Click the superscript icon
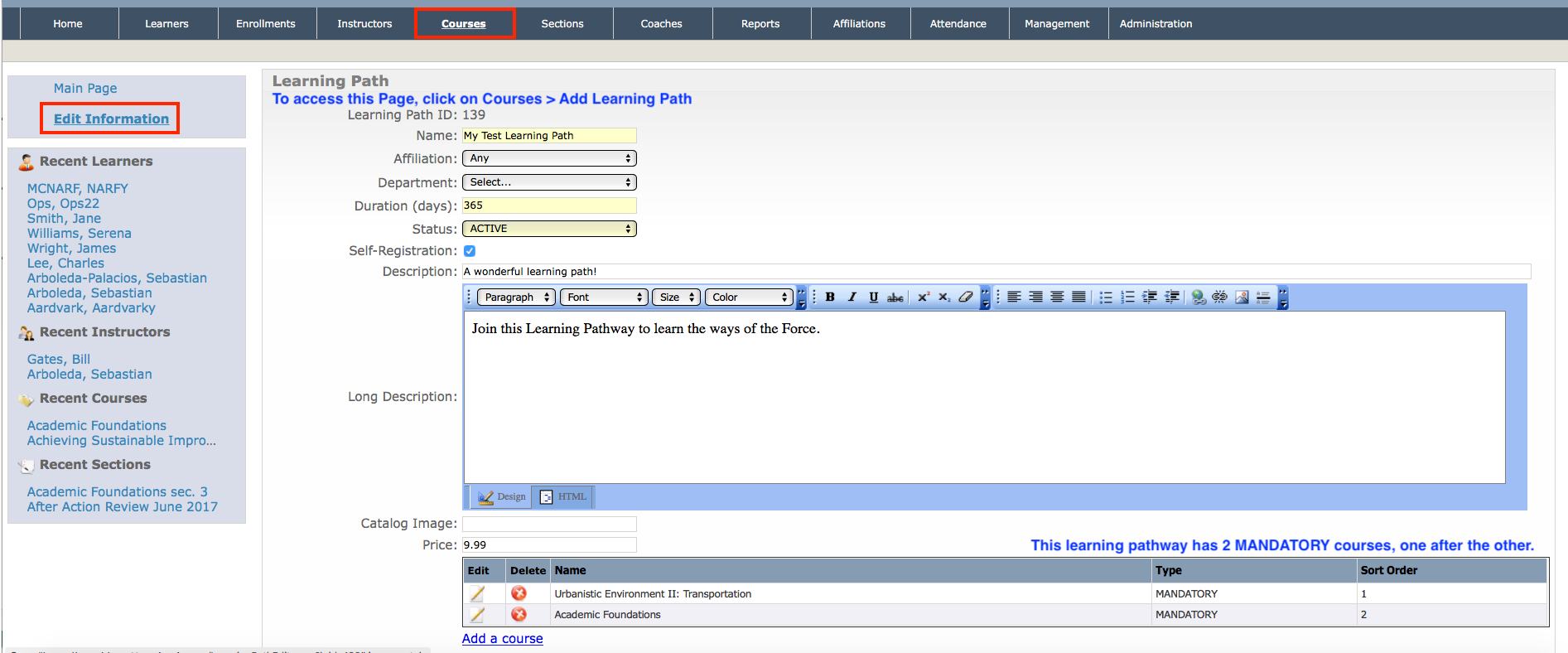Screen dimensions: 1568x653 point(923,297)
